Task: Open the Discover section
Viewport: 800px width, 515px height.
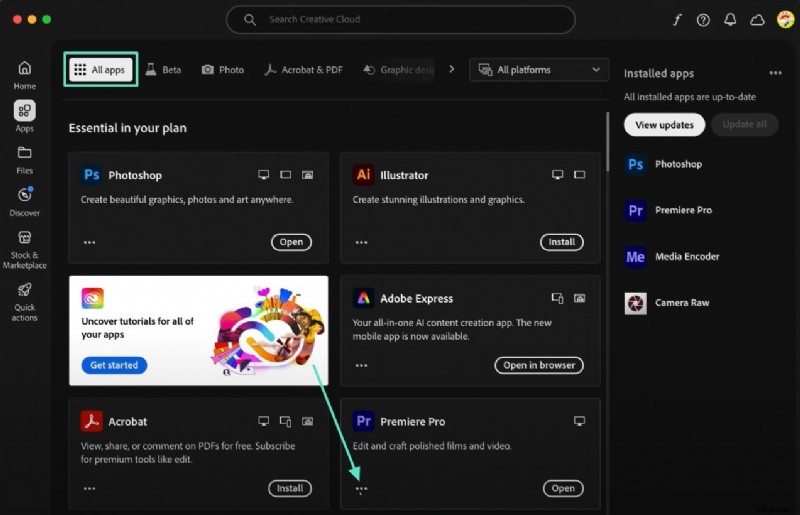Action: [x=24, y=202]
